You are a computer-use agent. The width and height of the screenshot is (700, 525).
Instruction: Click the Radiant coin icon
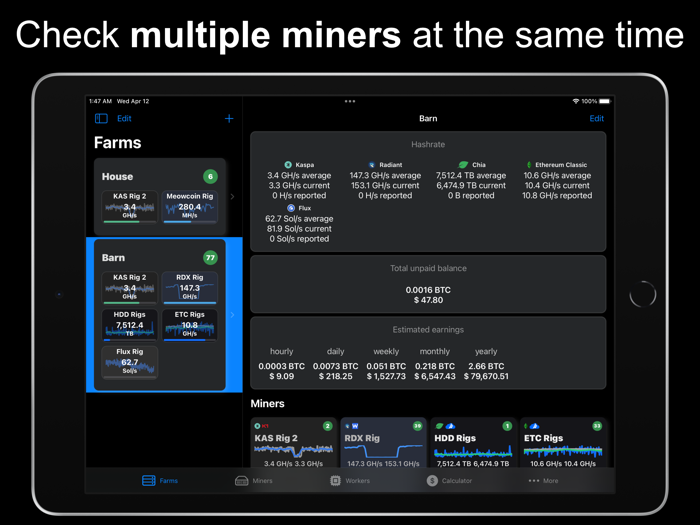point(371,165)
